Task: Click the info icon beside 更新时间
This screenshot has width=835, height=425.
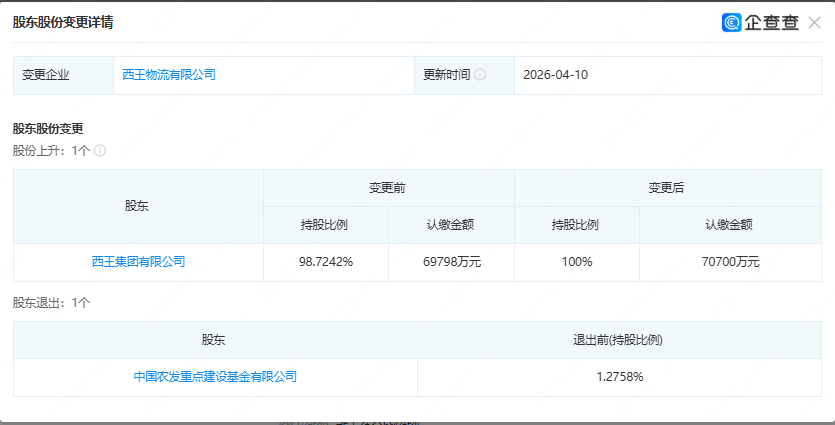Action: pos(480,75)
